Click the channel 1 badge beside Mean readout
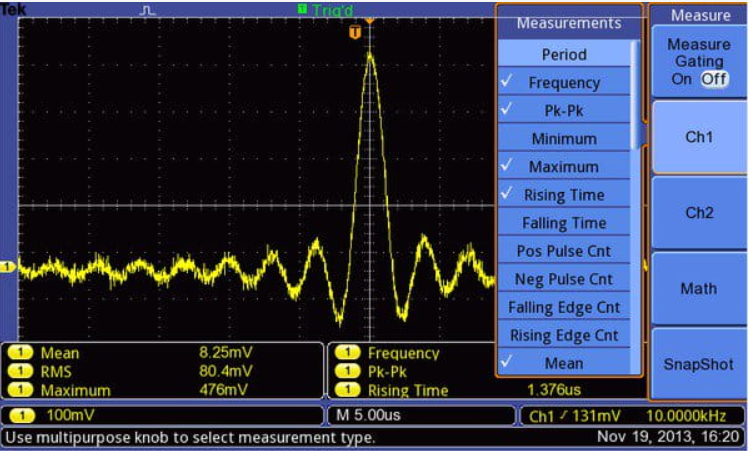The height and width of the screenshot is (451, 748). pyautogui.click(x=20, y=353)
